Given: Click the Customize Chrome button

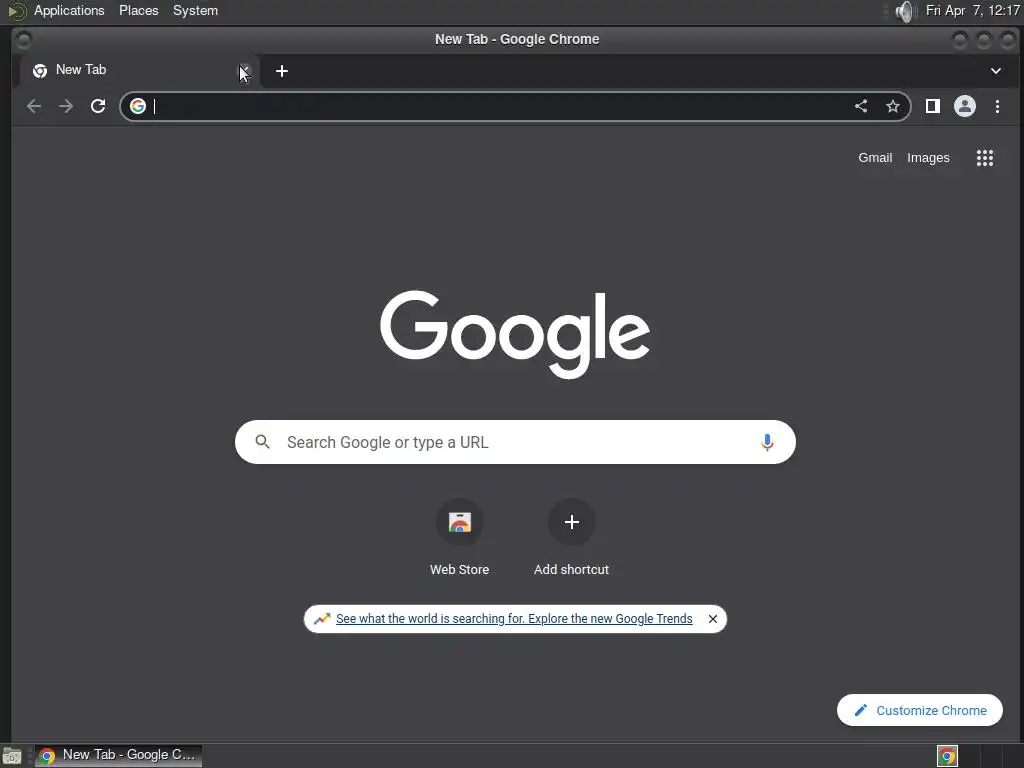Looking at the screenshot, I should pyautogui.click(x=920, y=710).
